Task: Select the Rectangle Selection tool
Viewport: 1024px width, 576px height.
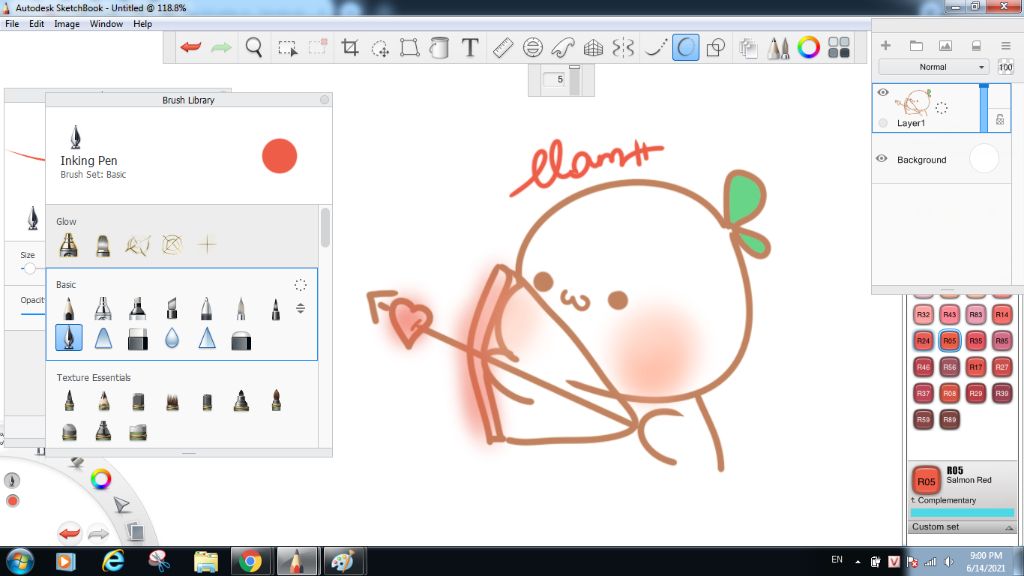Action: (x=287, y=48)
